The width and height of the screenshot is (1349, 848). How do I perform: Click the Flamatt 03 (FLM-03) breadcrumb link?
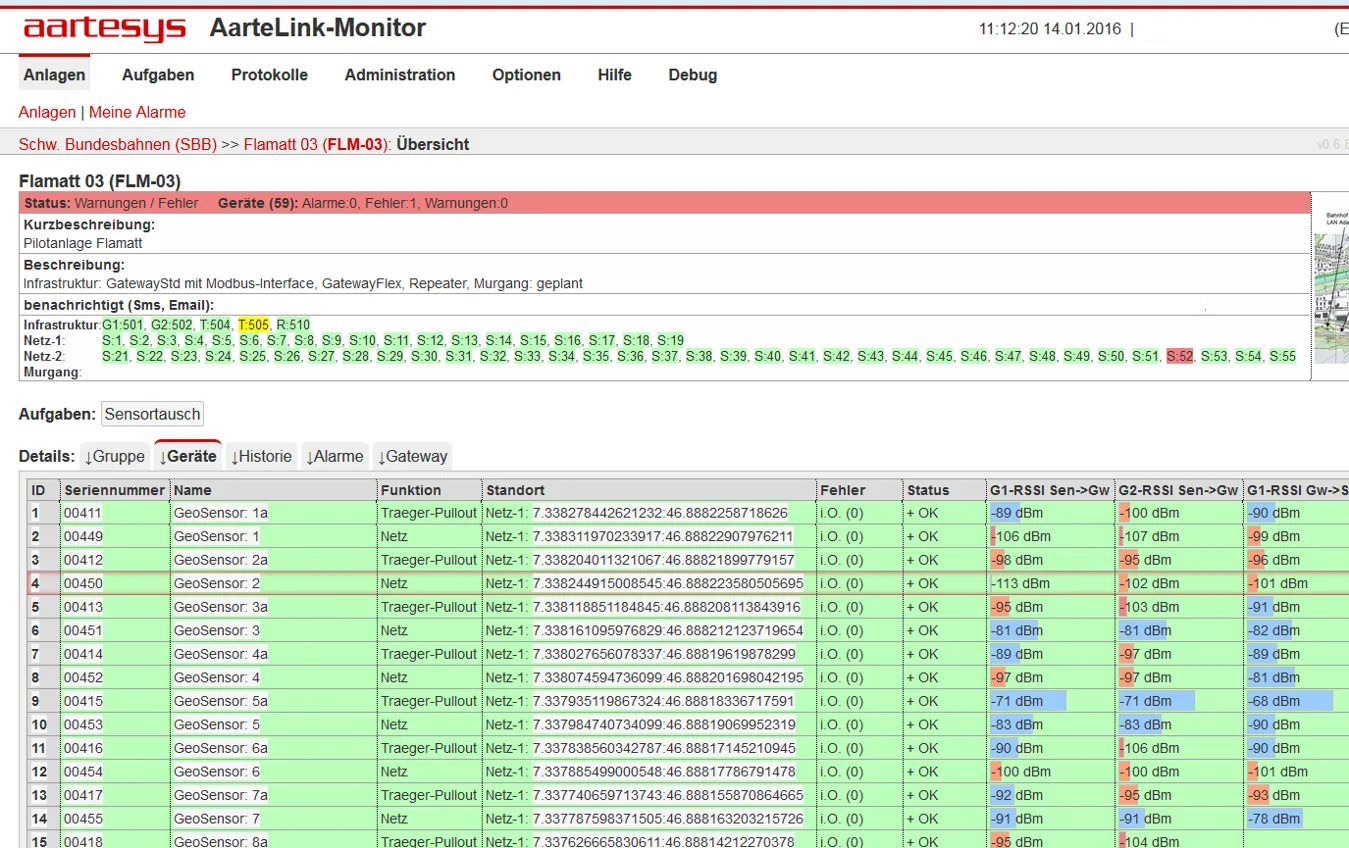[x=316, y=144]
